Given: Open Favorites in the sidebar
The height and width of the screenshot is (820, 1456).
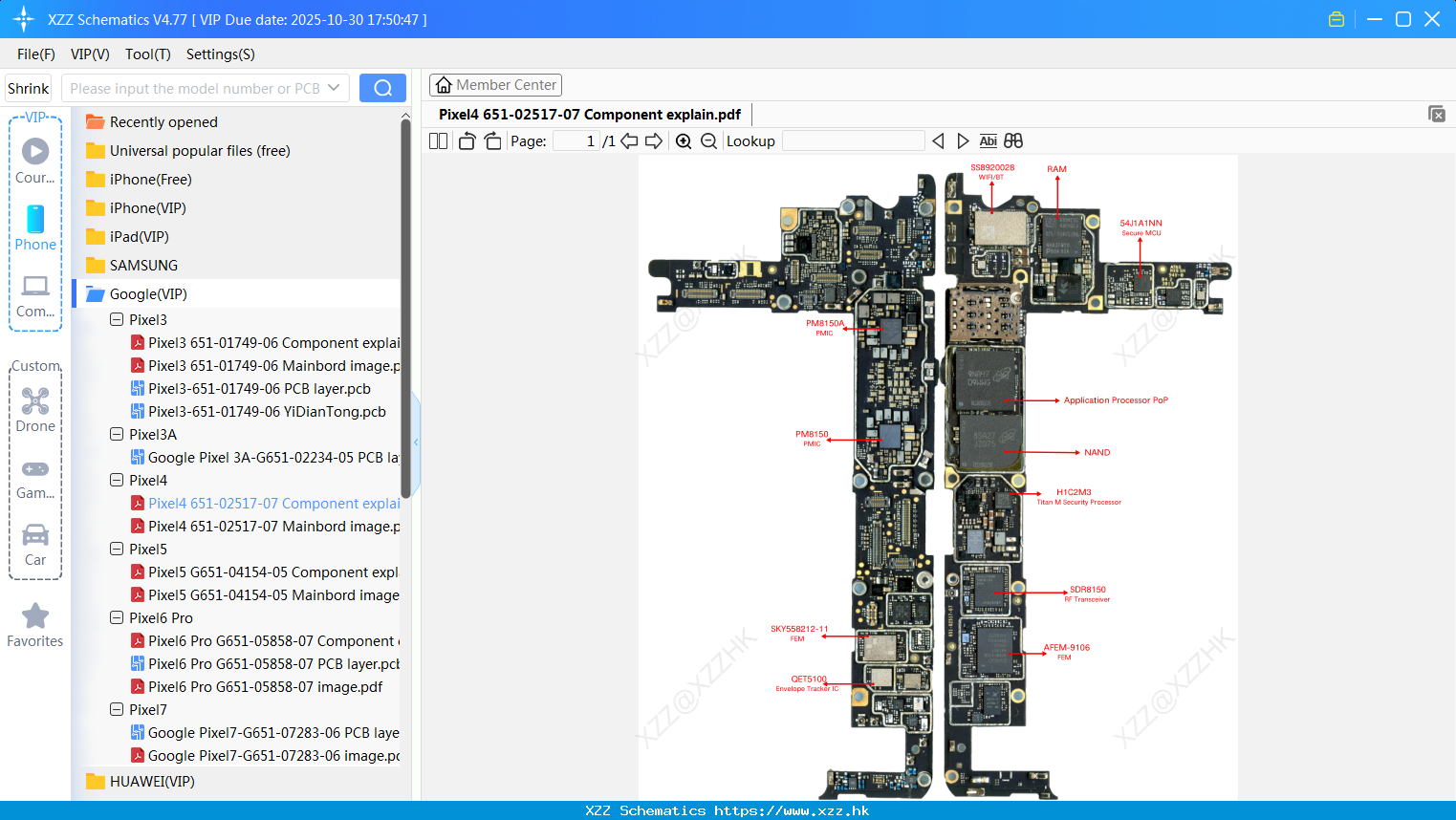Looking at the screenshot, I should [35, 626].
